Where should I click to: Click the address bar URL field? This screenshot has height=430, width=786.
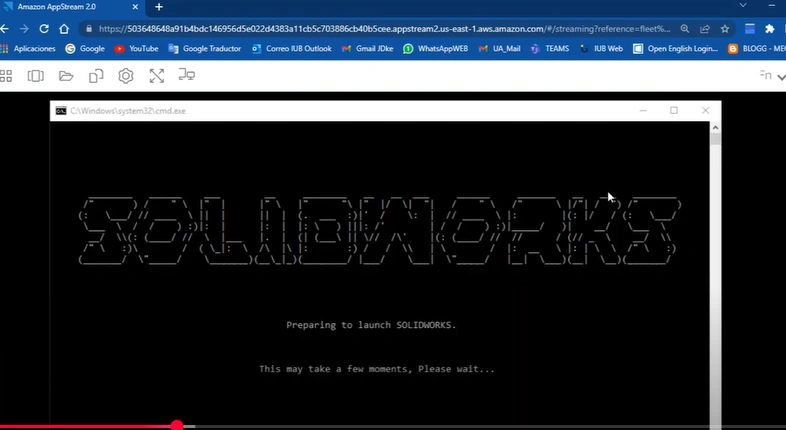point(384,29)
